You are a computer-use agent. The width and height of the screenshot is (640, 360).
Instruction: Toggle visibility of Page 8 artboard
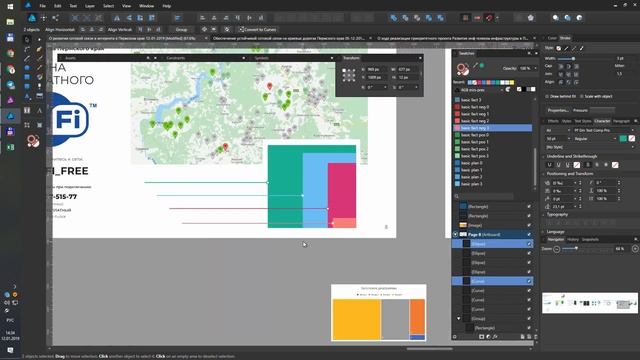(529, 235)
